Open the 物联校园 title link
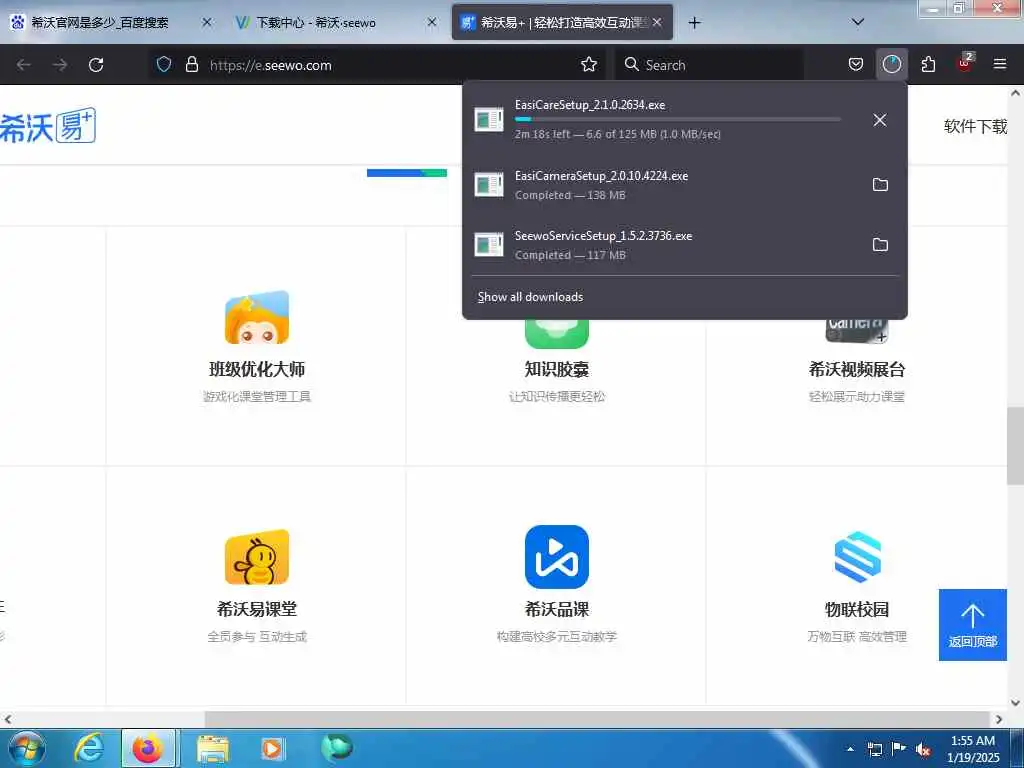The height and width of the screenshot is (768, 1024). click(857, 609)
